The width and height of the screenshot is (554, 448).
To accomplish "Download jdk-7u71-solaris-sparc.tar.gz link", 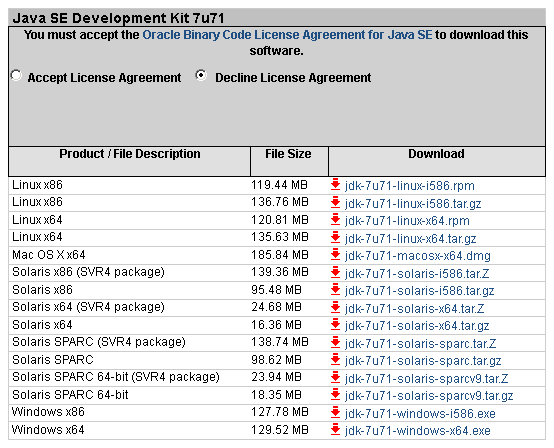I will pos(423,361).
